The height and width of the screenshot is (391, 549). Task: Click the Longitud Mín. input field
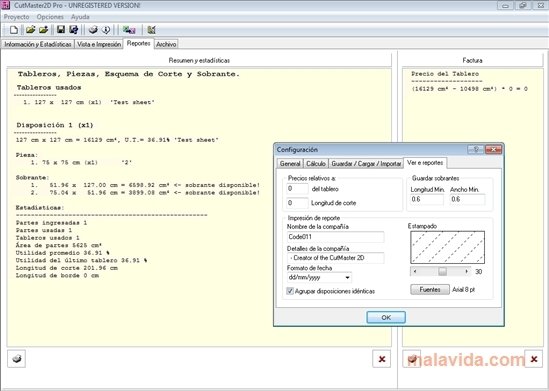click(x=427, y=199)
